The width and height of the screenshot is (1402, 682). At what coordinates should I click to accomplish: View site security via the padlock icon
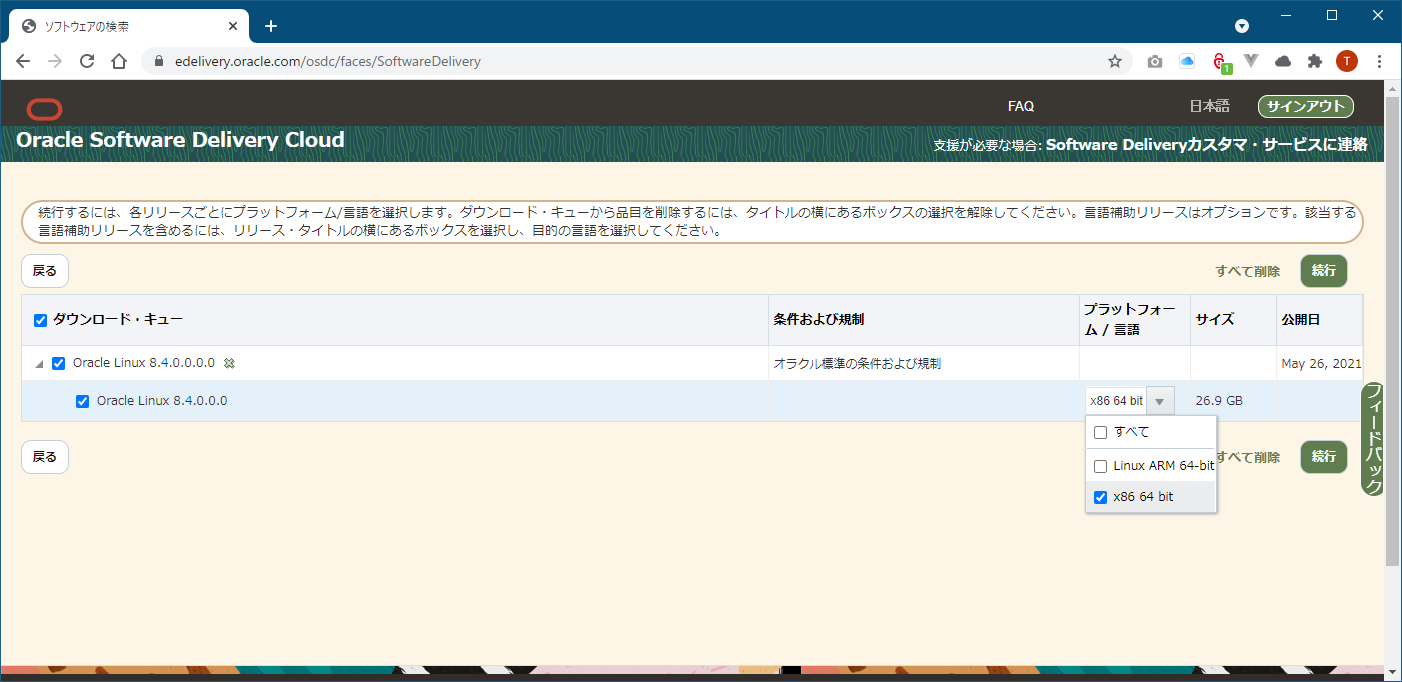click(158, 61)
